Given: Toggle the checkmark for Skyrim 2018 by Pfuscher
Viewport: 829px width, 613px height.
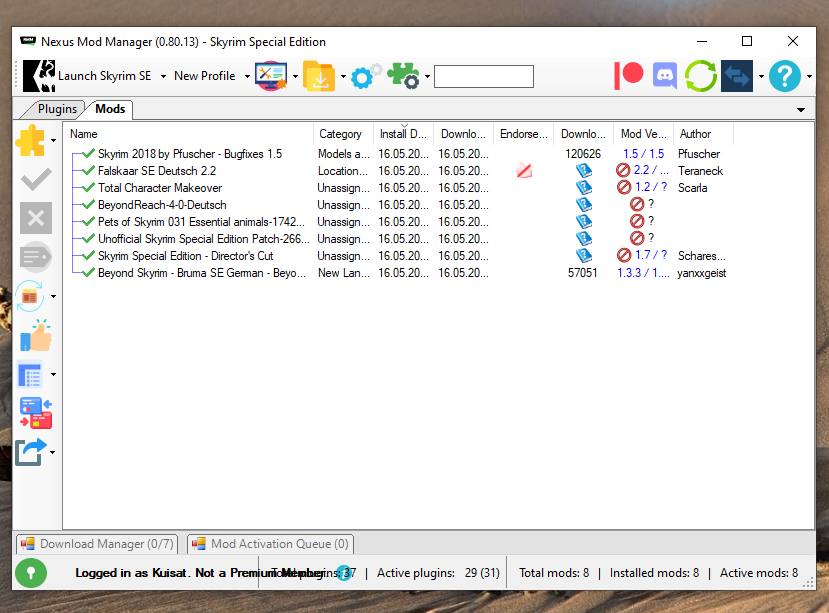Looking at the screenshot, I should tap(89, 154).
